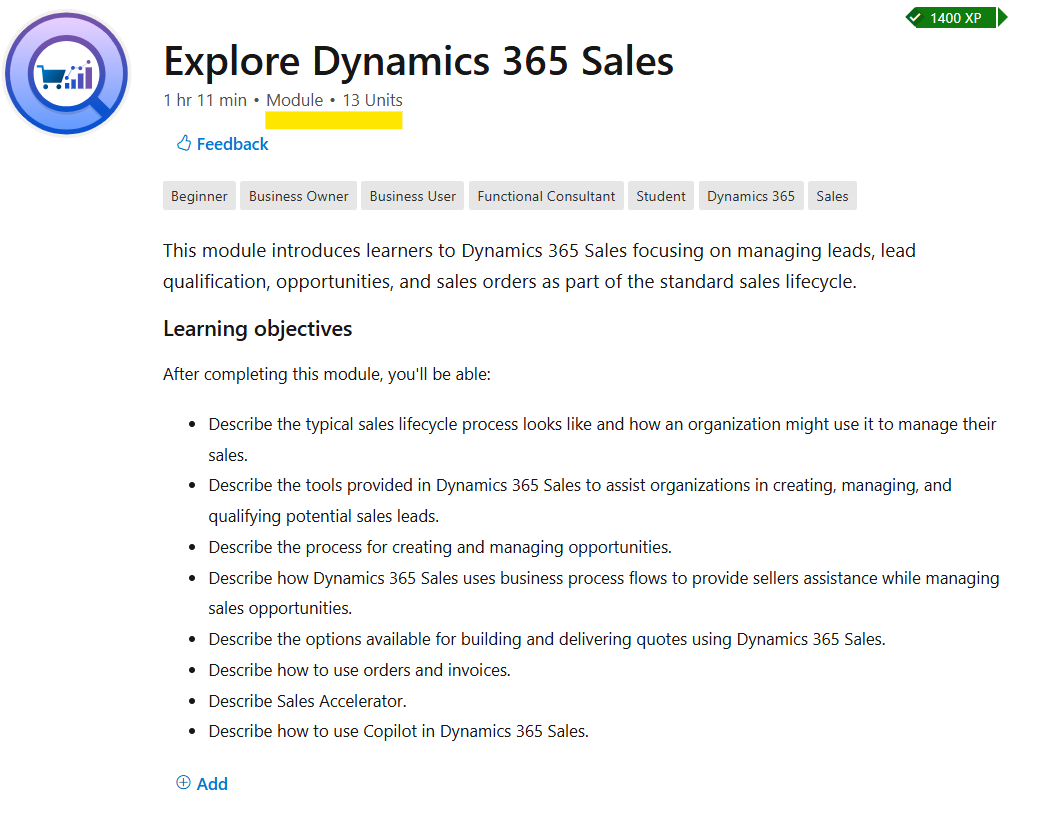Select the Sales tag
This screenshot has width=1044, height=813.
coord(832,196)
